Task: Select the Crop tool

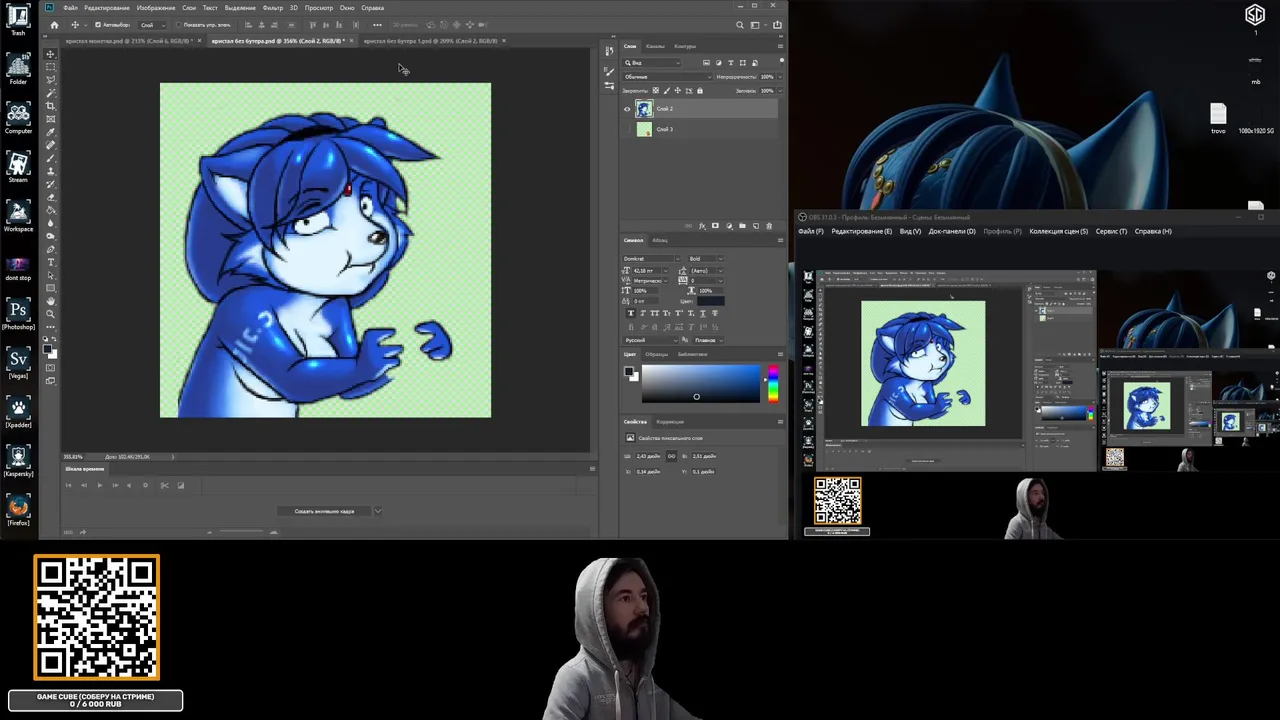Action: point(50,106)
